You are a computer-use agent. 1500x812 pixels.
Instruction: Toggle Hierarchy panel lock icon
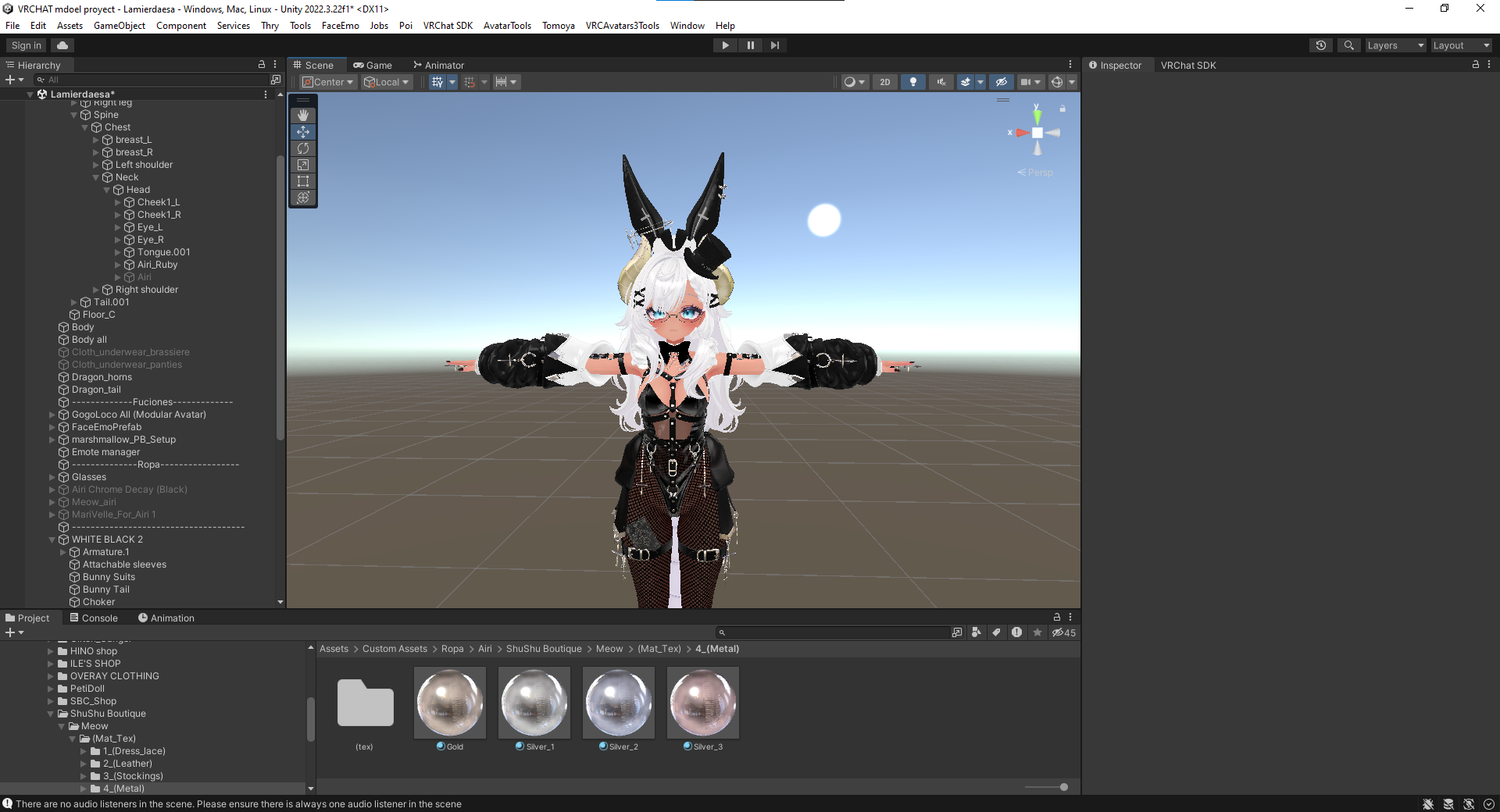point(262,65)
